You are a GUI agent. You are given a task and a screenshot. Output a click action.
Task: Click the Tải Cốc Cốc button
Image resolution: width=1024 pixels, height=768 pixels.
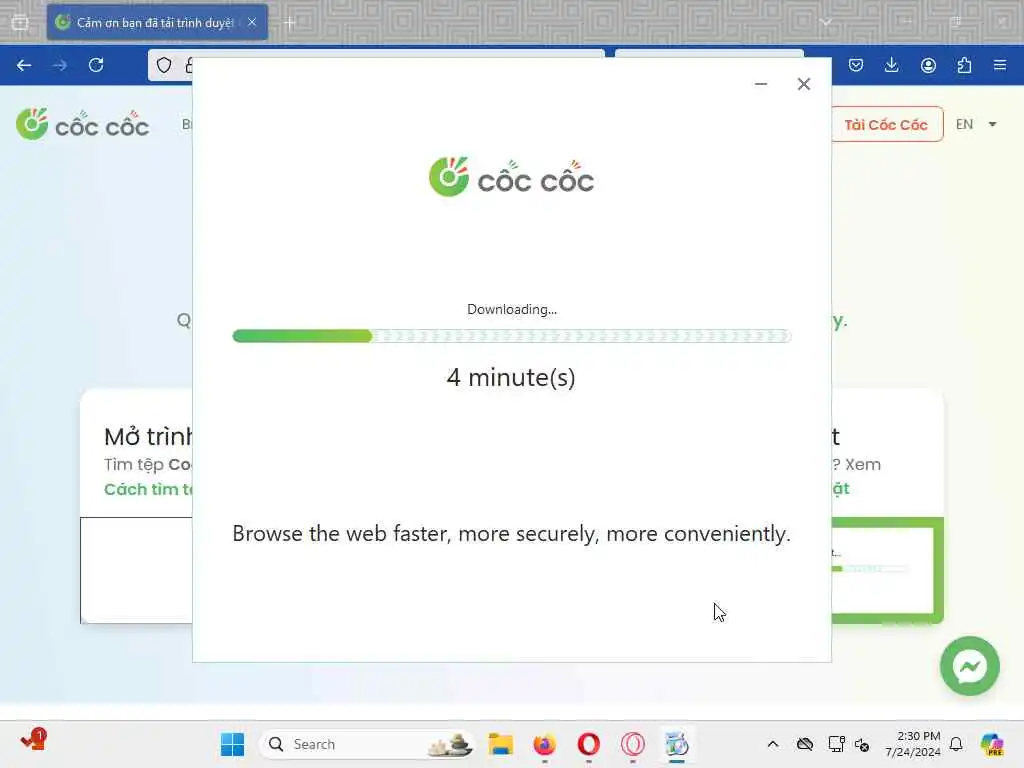pos(886,124)
